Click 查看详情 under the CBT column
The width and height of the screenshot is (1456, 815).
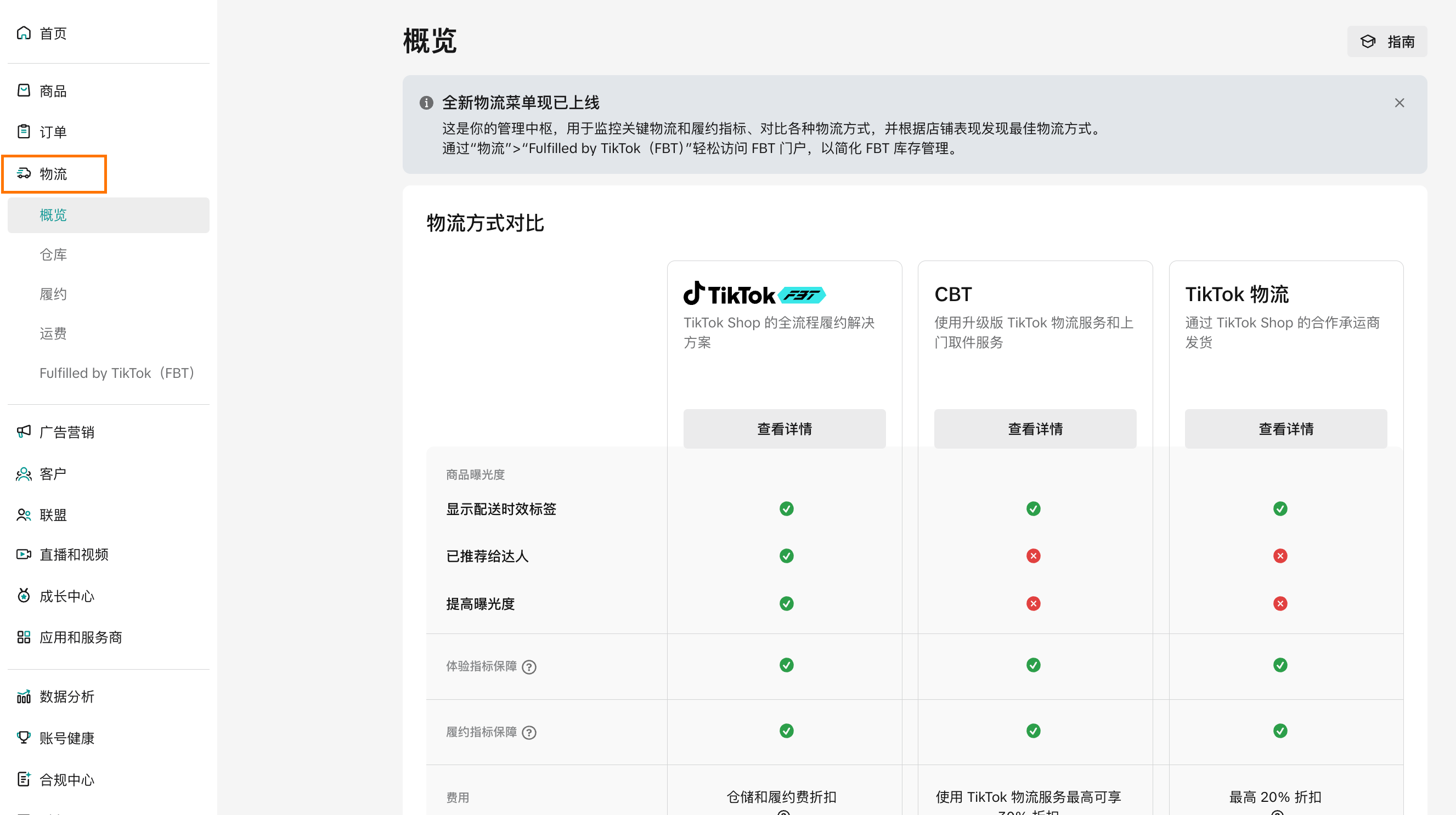pos(1035,429)
